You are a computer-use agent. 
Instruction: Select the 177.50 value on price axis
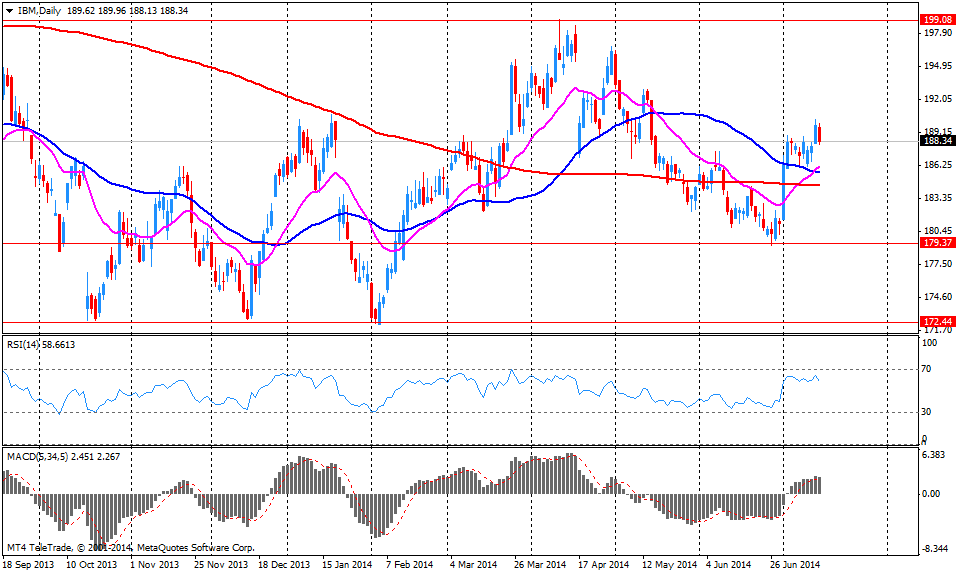938,264
